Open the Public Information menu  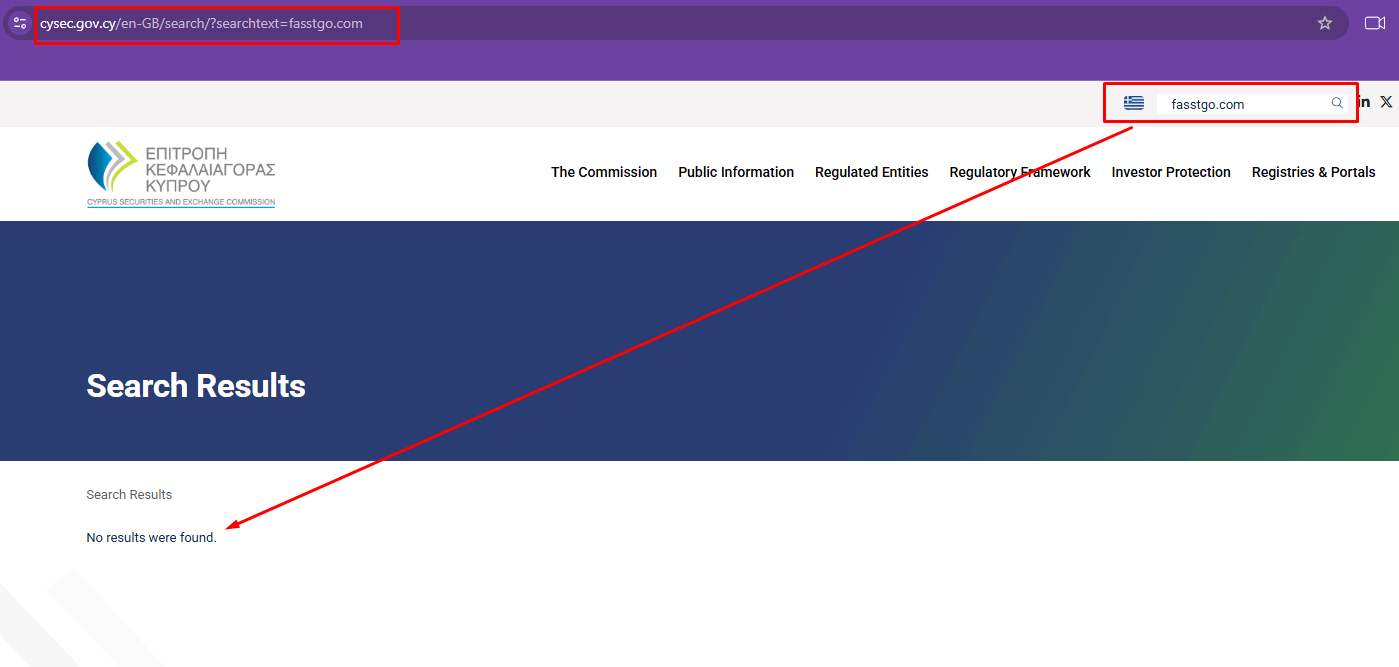click(736, 172)
